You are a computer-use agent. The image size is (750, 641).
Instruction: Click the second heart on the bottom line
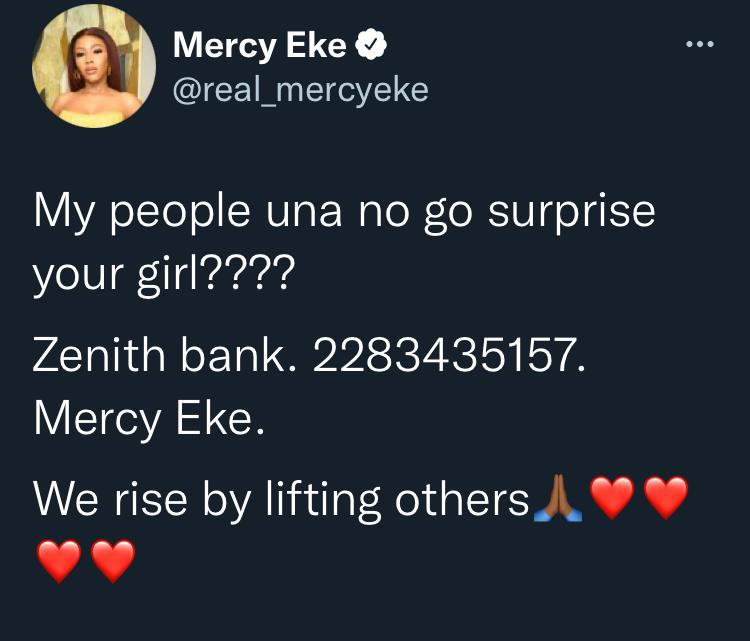(x=112, y=561)
